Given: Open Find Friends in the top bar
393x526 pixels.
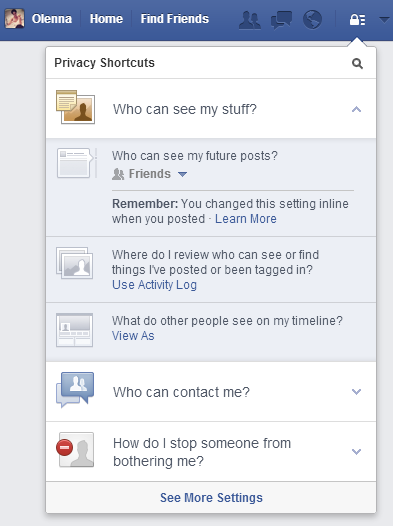Looking at the screenshot, I should pos(175,19).
